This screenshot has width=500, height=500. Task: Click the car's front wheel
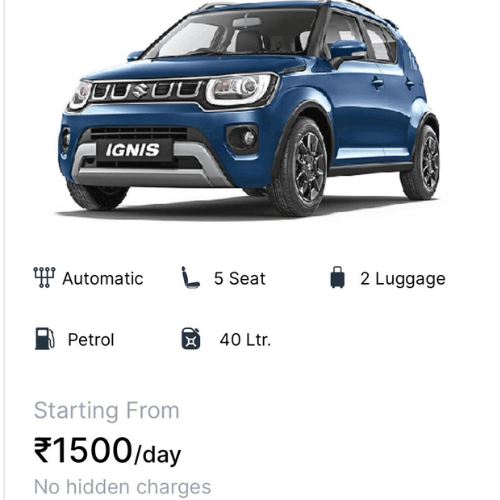click(x=299, y=167)
